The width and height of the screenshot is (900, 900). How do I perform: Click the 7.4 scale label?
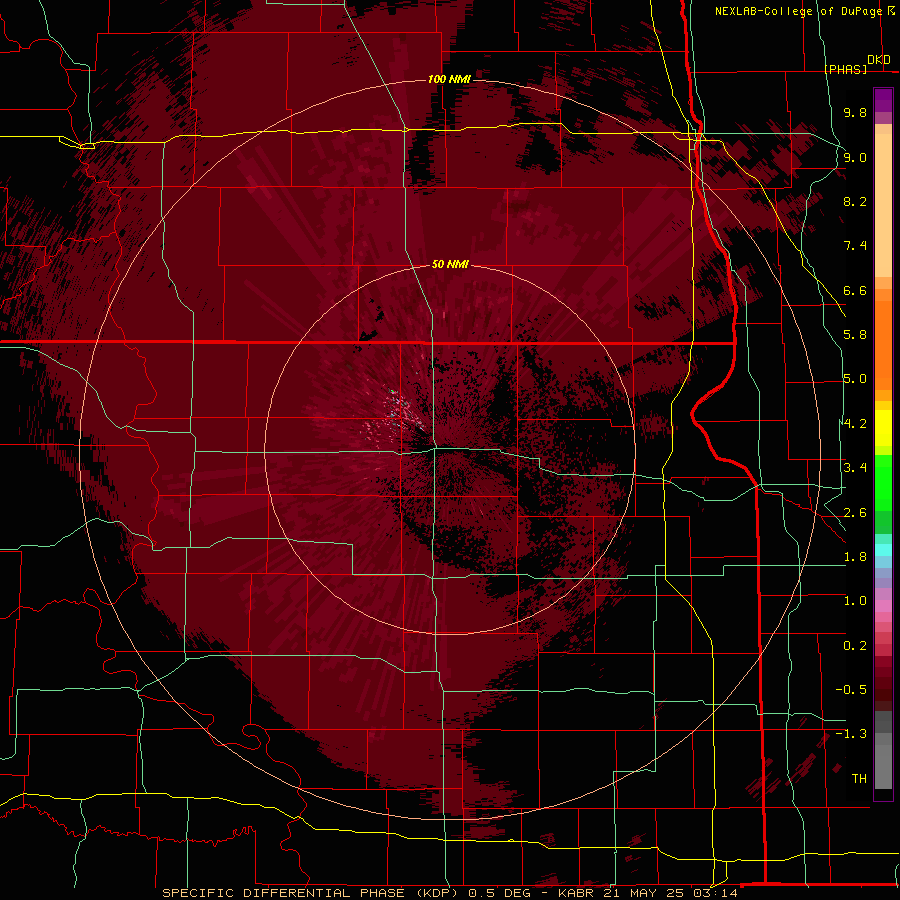855,246
